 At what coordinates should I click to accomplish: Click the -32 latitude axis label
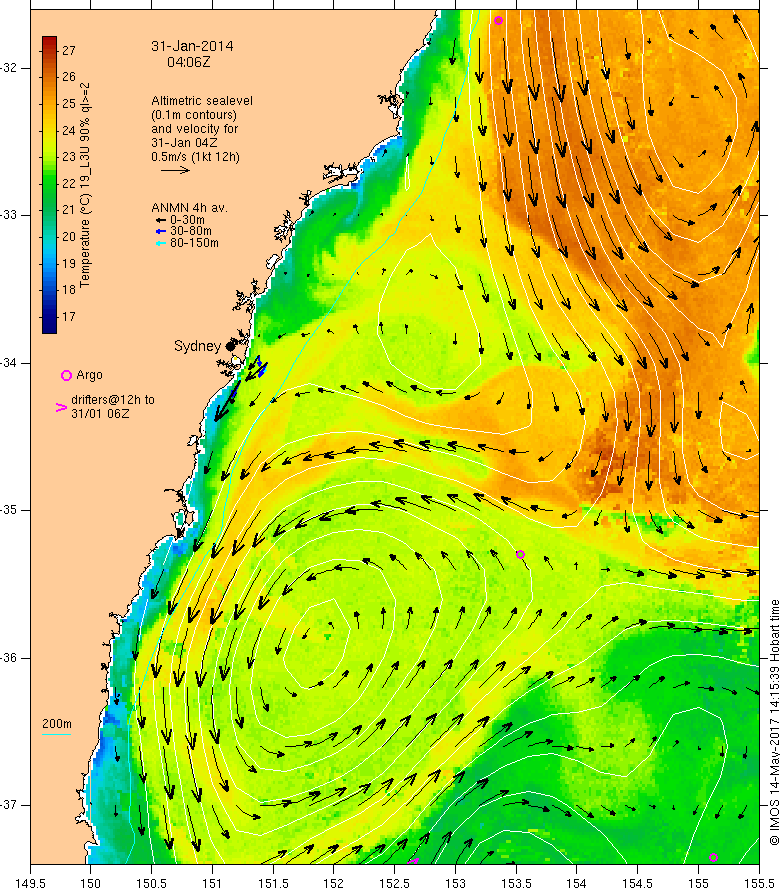9,68
